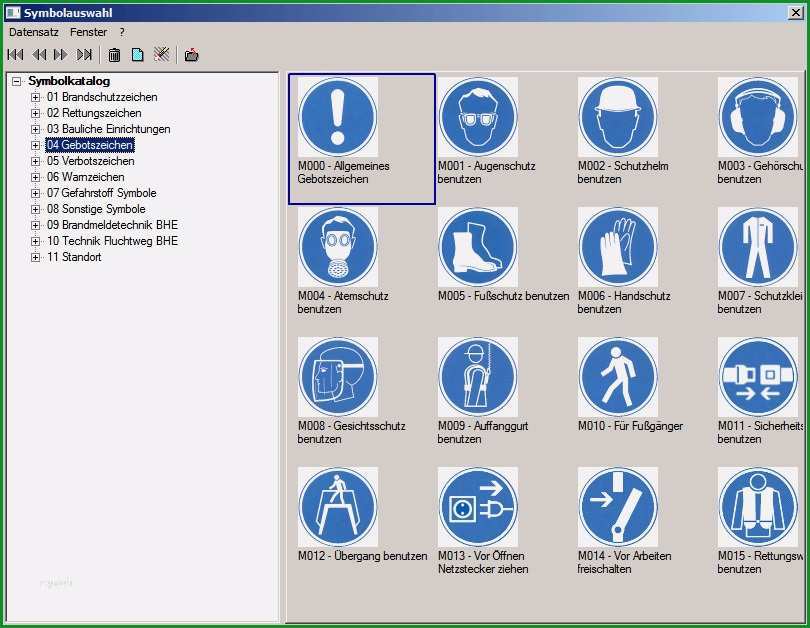Select the M009 Auffanggurt harness symbol
The height and width of the screenshot is (628, 810).
478,377
